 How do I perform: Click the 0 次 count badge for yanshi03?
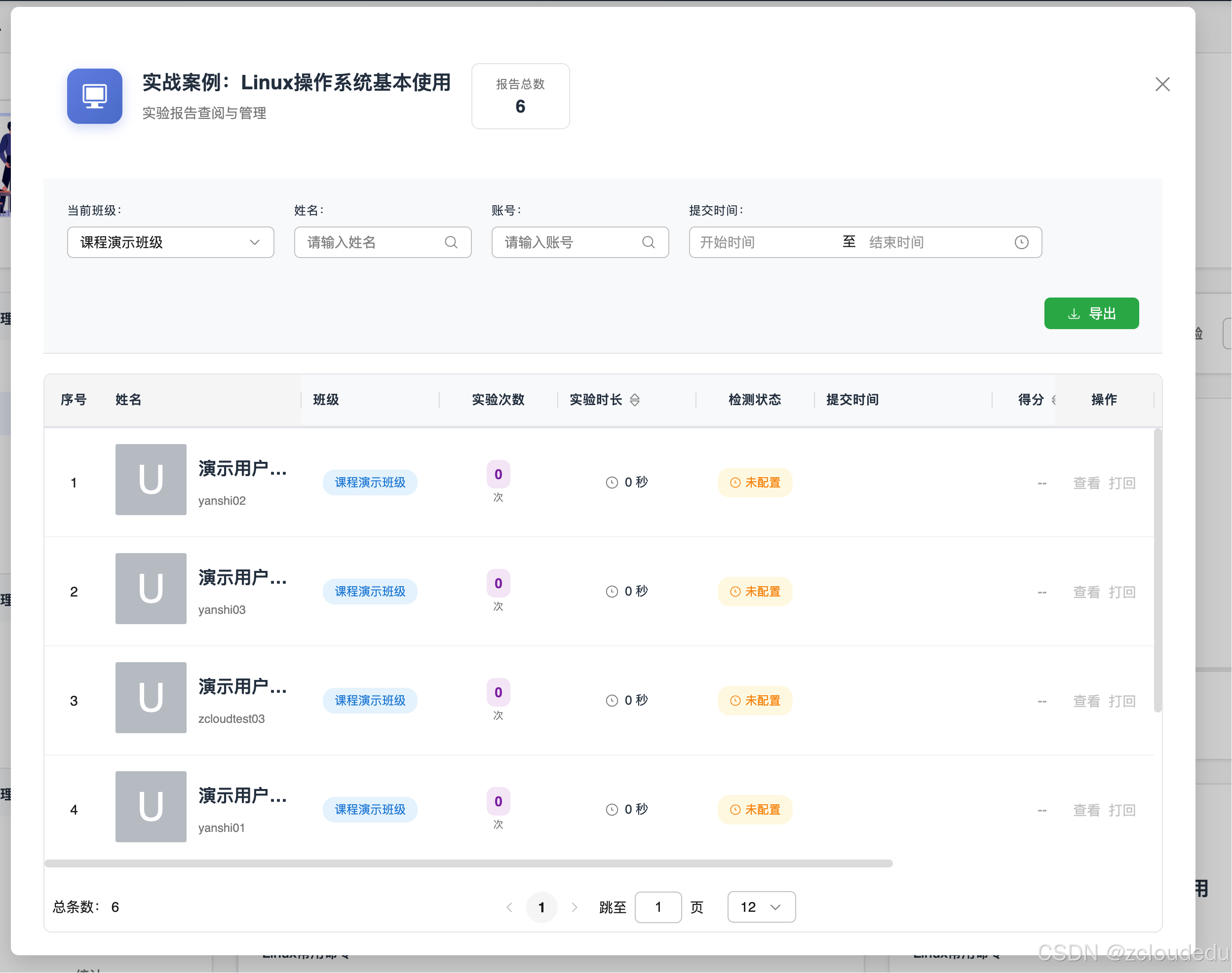click(498, 590)
